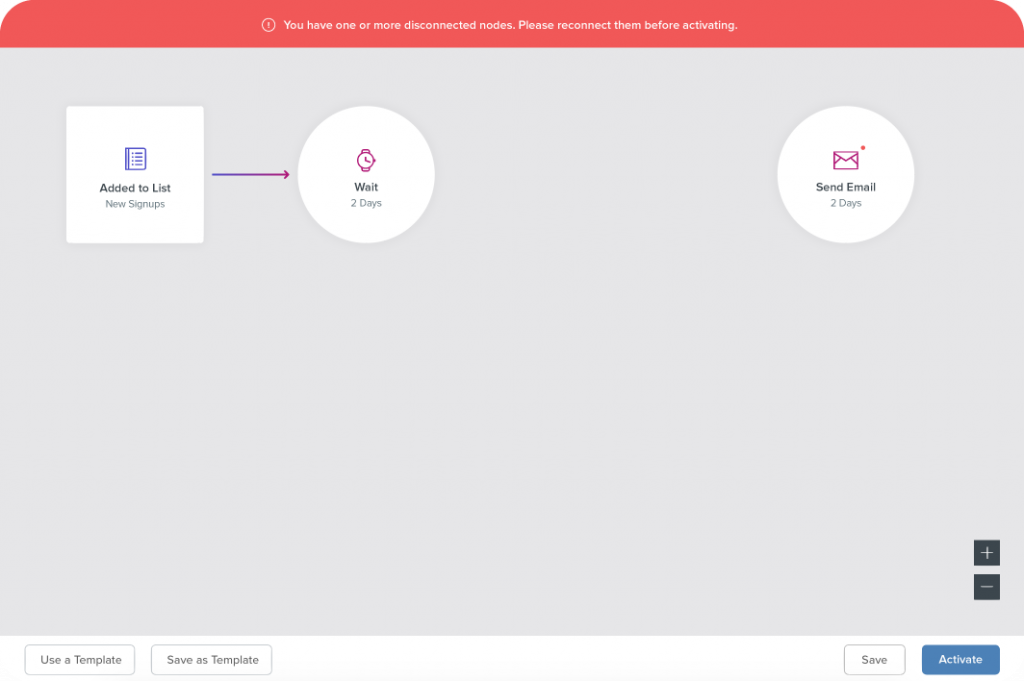Click the Wait watch icon
This screenshot has width=1024, height=681.
(x=366, y=160)
